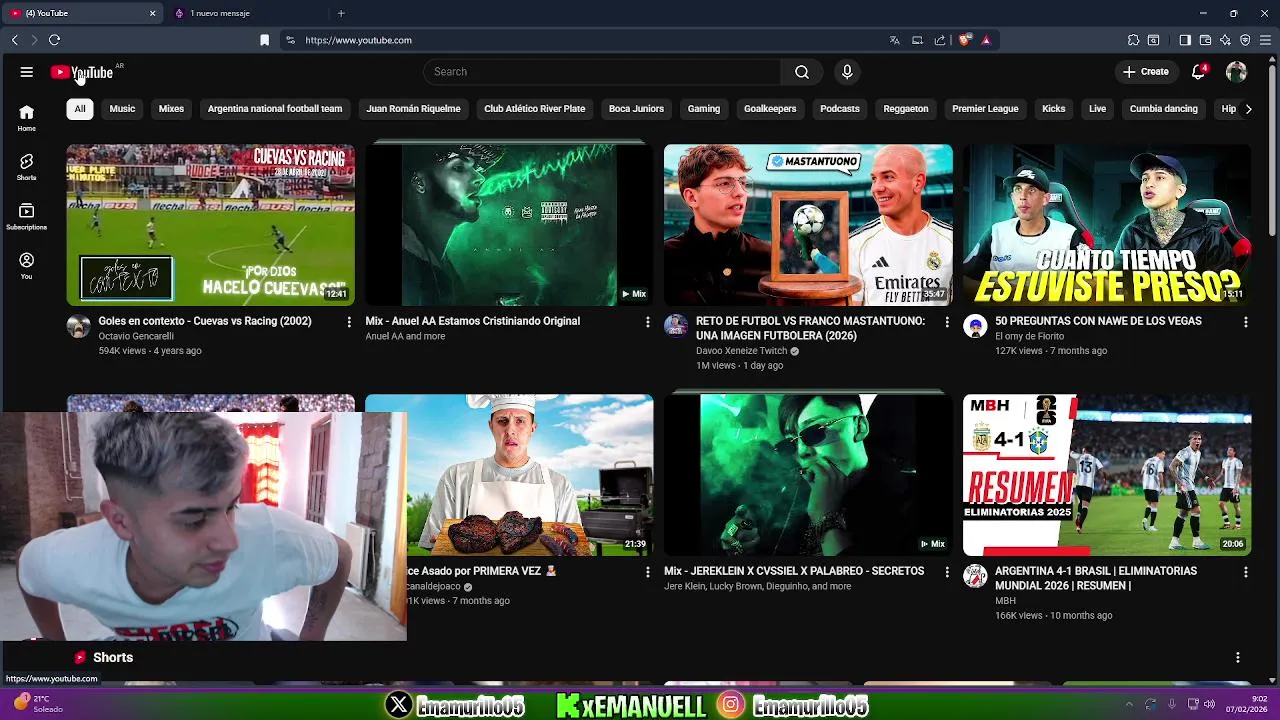The image size is (1280, 720).
Task: Open the You section in the sidebar
Action: tap(26, 266)
